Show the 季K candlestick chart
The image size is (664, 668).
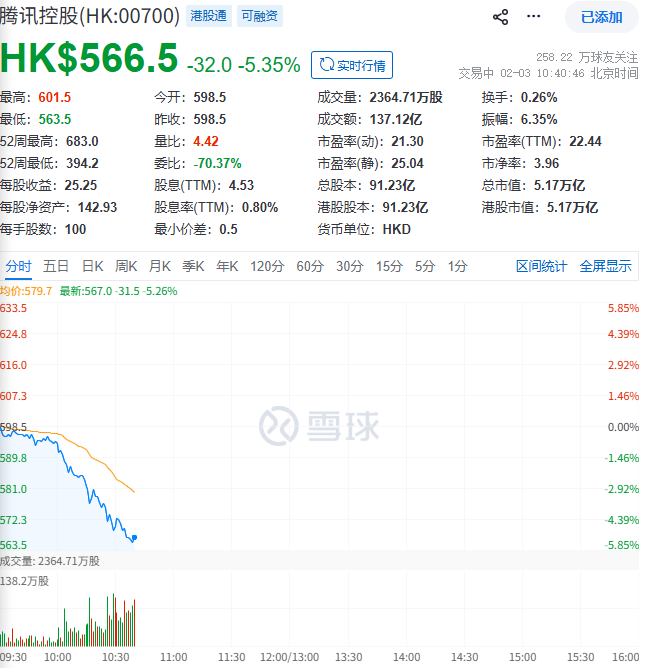click(193, 266)
